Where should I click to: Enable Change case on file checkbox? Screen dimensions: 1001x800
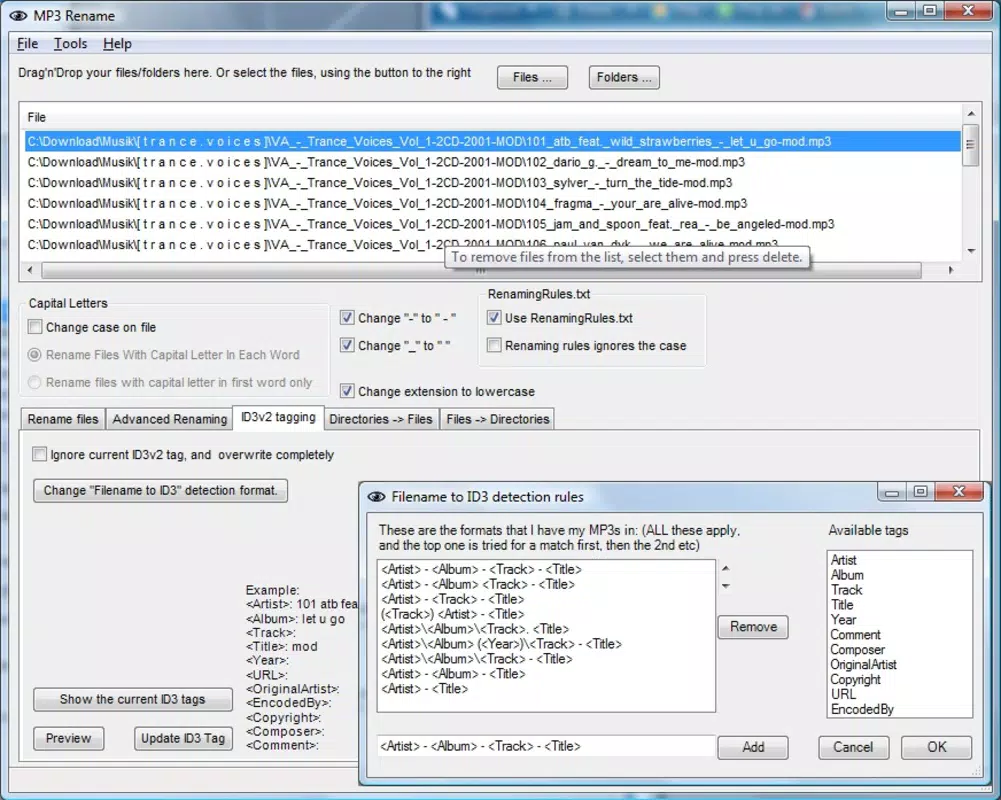click(x=35, y=327)
